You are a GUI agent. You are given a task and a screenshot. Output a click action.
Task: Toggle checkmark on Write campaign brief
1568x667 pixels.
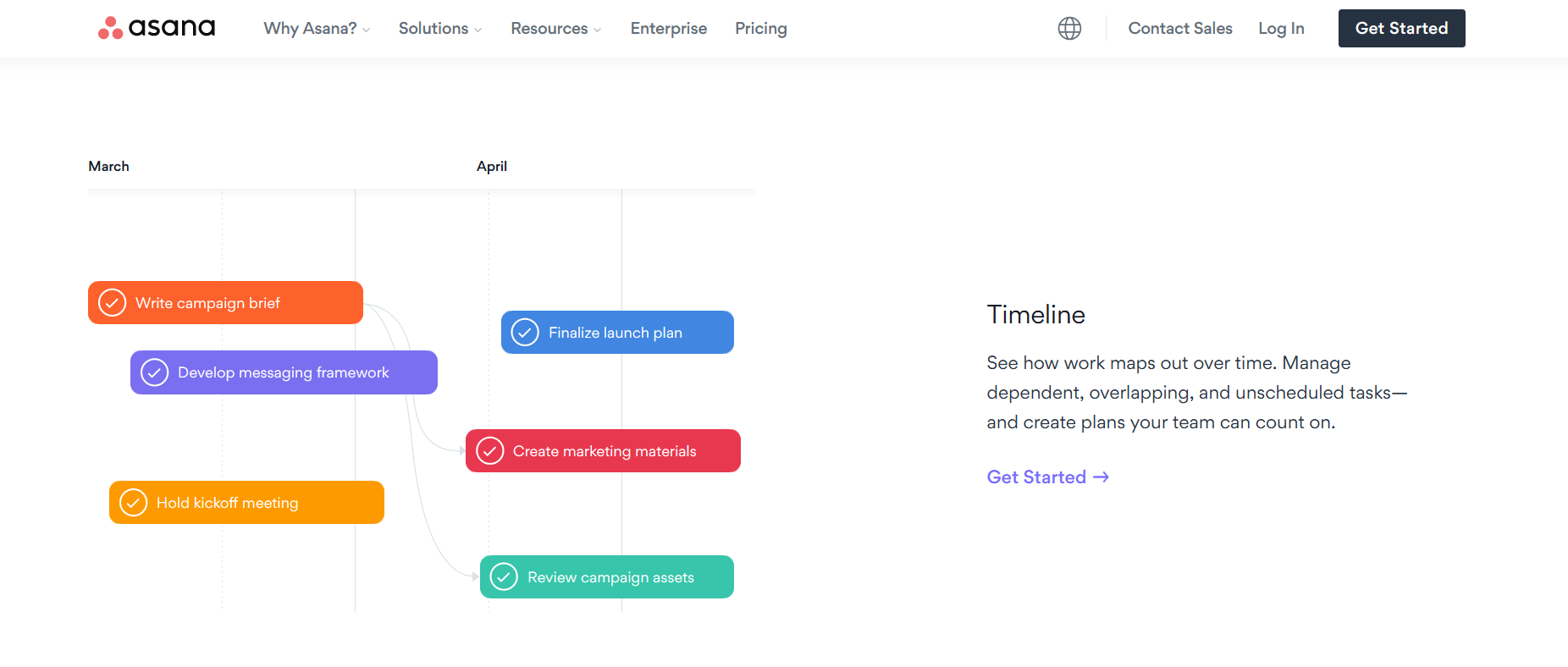113,303
